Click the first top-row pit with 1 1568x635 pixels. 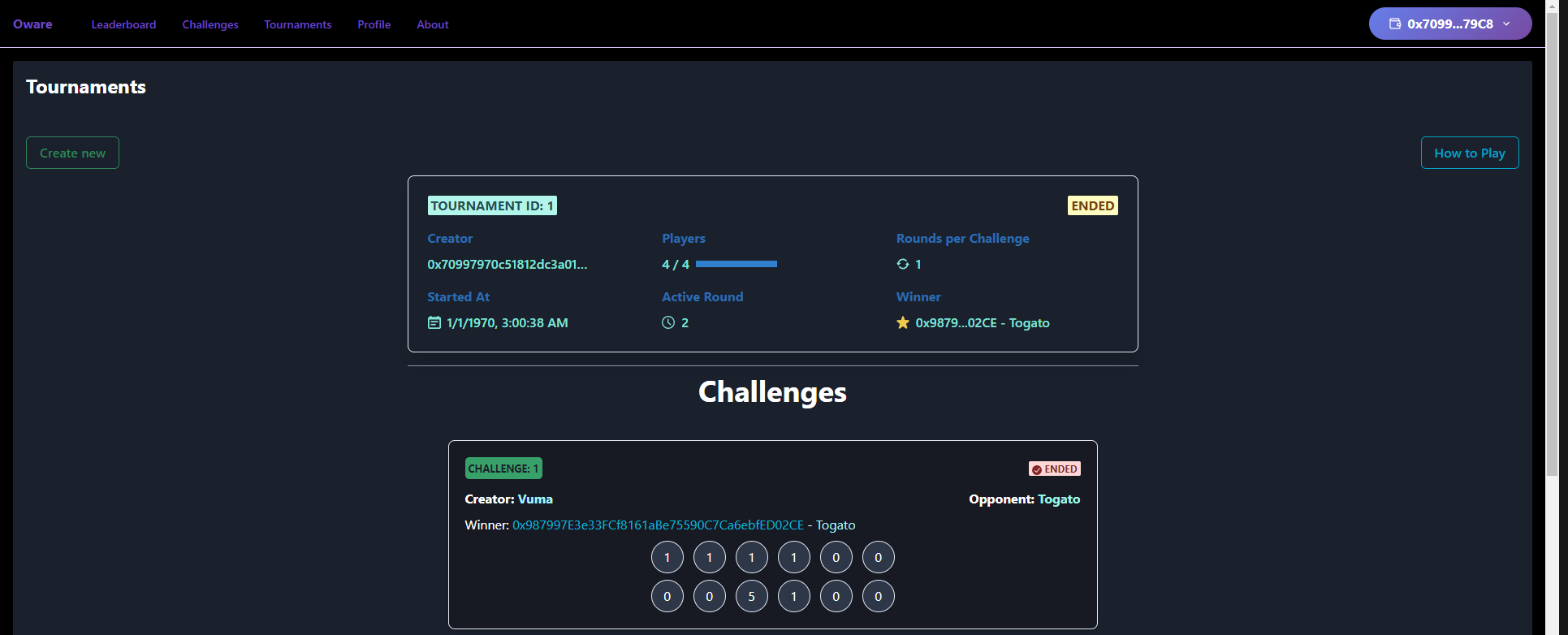tap(667, 557)
